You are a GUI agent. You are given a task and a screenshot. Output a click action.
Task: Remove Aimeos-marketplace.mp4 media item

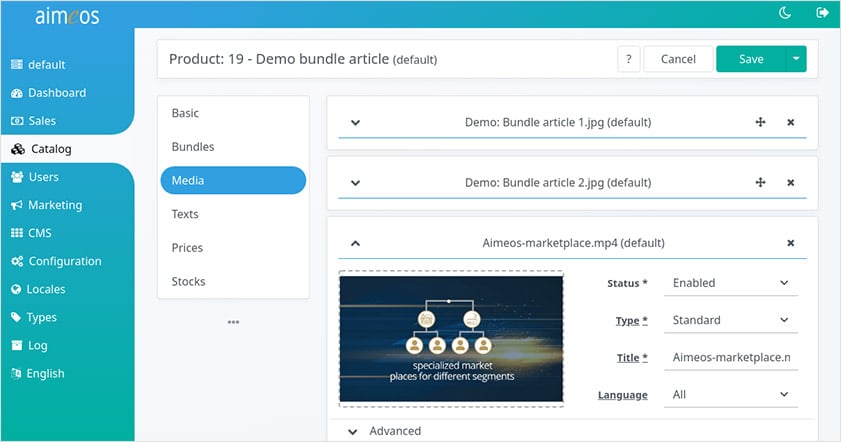[x=791, y=243]
